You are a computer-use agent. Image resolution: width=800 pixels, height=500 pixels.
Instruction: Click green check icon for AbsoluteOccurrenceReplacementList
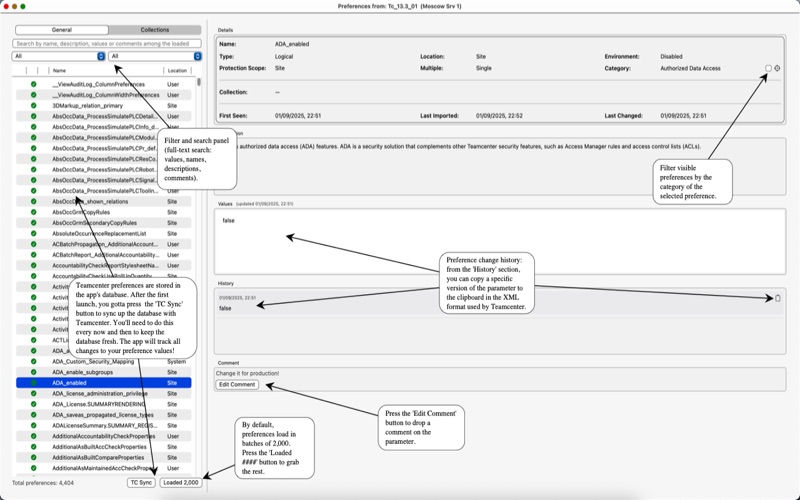(x=34, y=234)
